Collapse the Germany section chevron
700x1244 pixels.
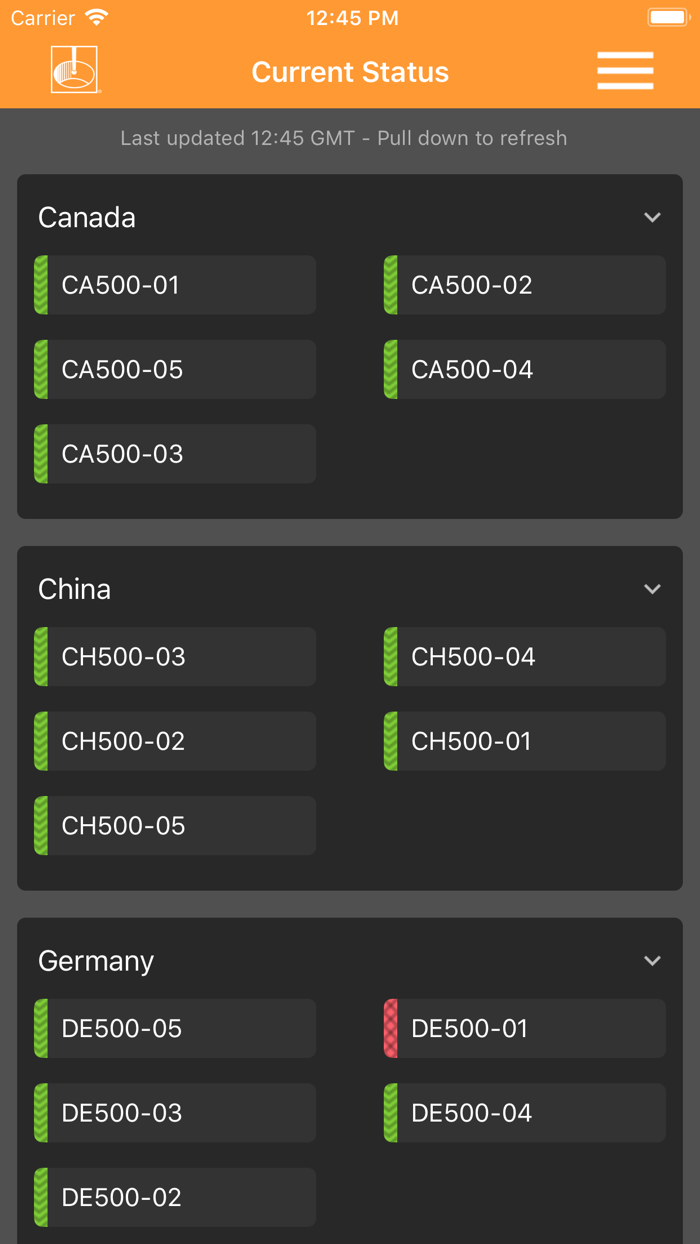[652, 960]
